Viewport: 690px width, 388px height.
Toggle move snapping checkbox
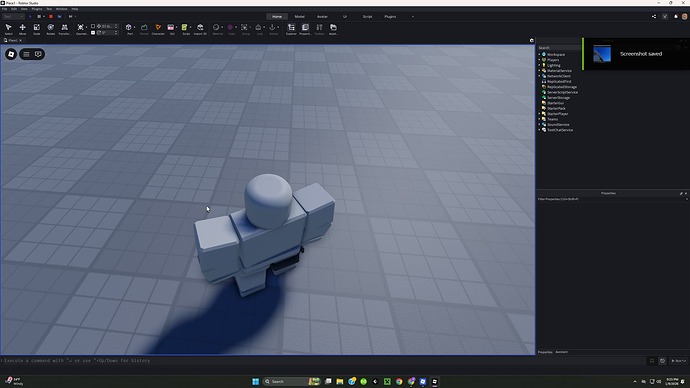(93, 26)
